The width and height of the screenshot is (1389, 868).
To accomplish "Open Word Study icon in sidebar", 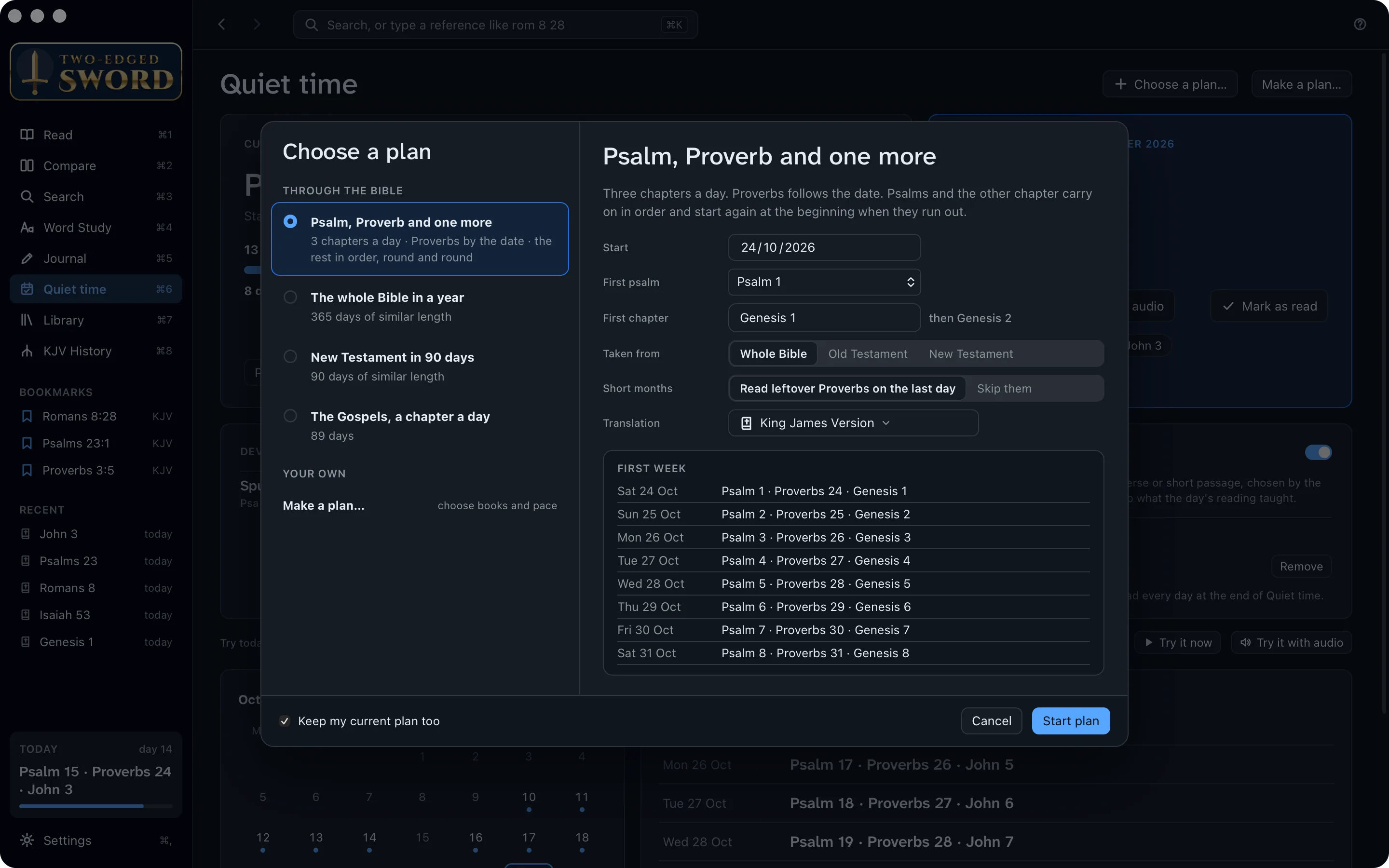I will pyautogui.click(x=27, y=227).
